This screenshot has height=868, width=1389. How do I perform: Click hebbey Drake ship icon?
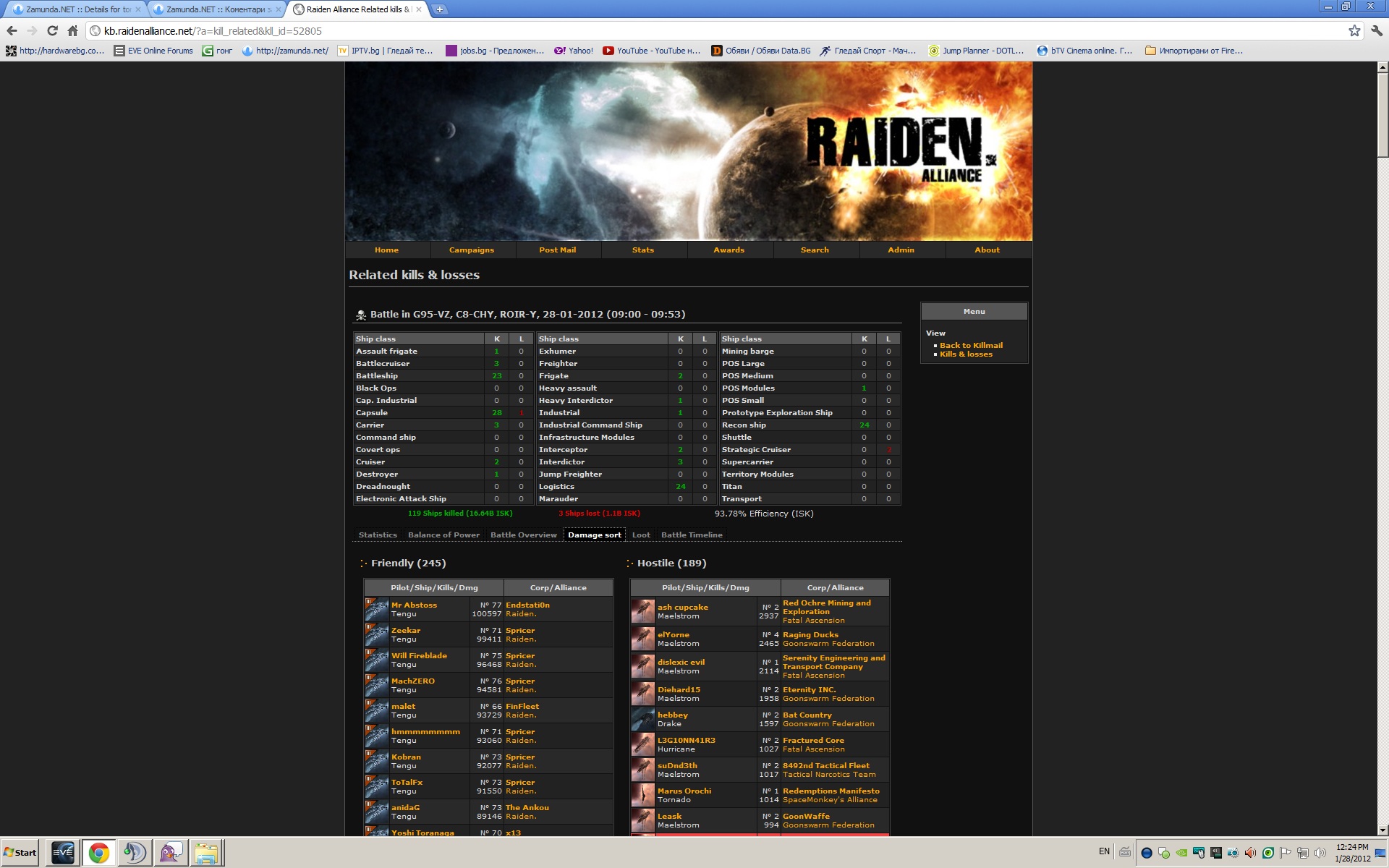(x=642, y=719)
